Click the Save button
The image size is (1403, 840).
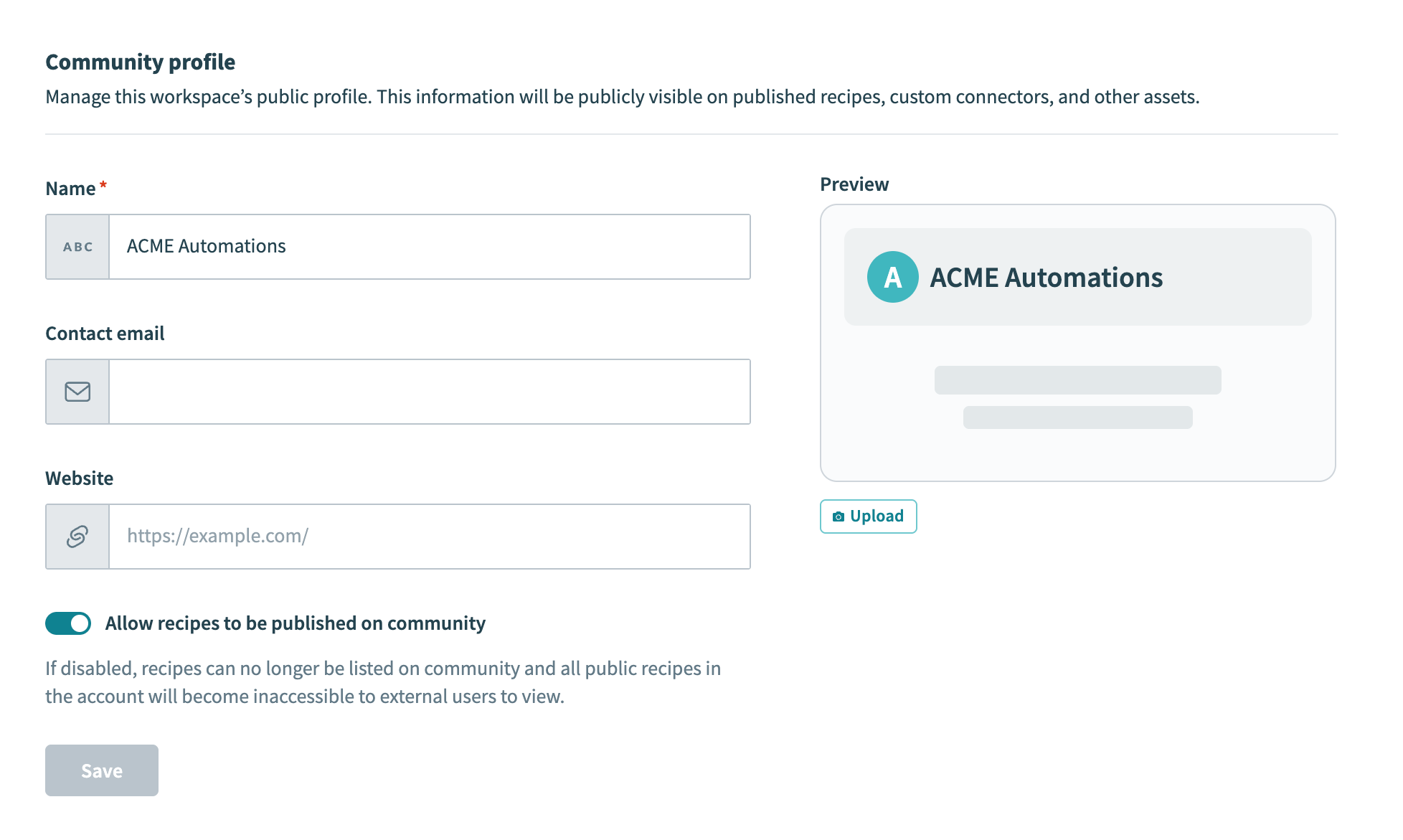pyautogui.click(x=101, y=770)
